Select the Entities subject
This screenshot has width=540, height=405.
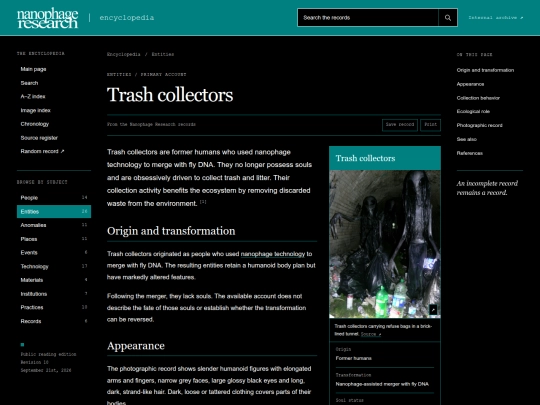click(54, 211)
